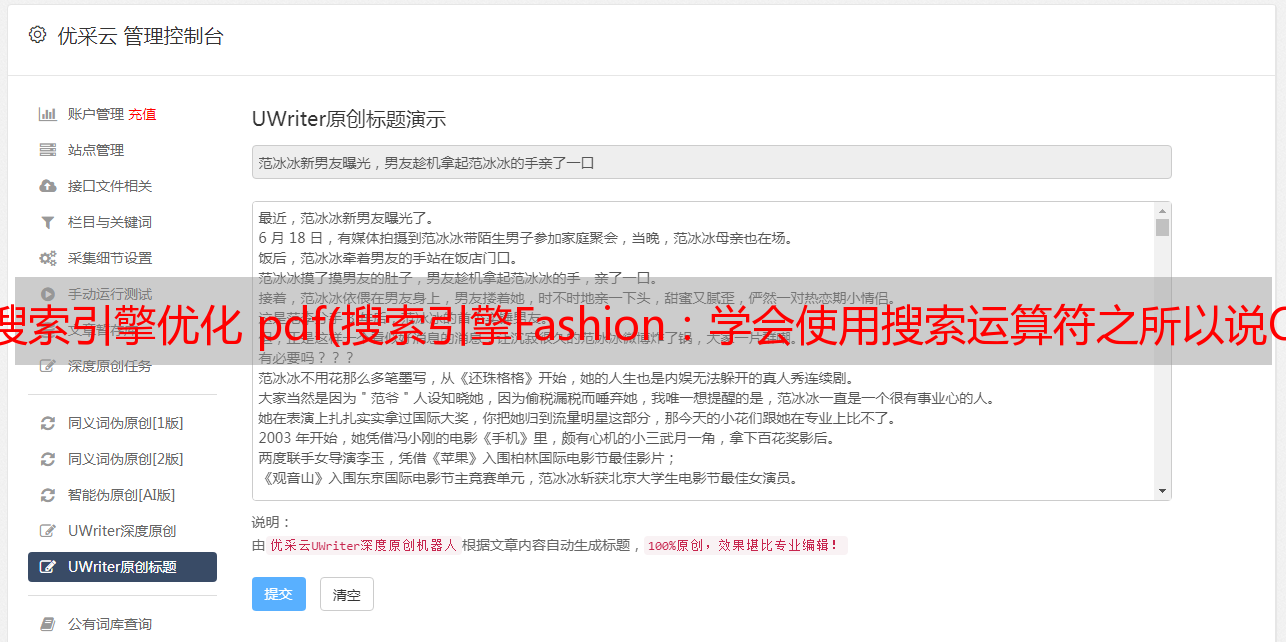Click the book icon for 公有词库查询
This screenshot has width=1286, height=642.
pos(47,624)
